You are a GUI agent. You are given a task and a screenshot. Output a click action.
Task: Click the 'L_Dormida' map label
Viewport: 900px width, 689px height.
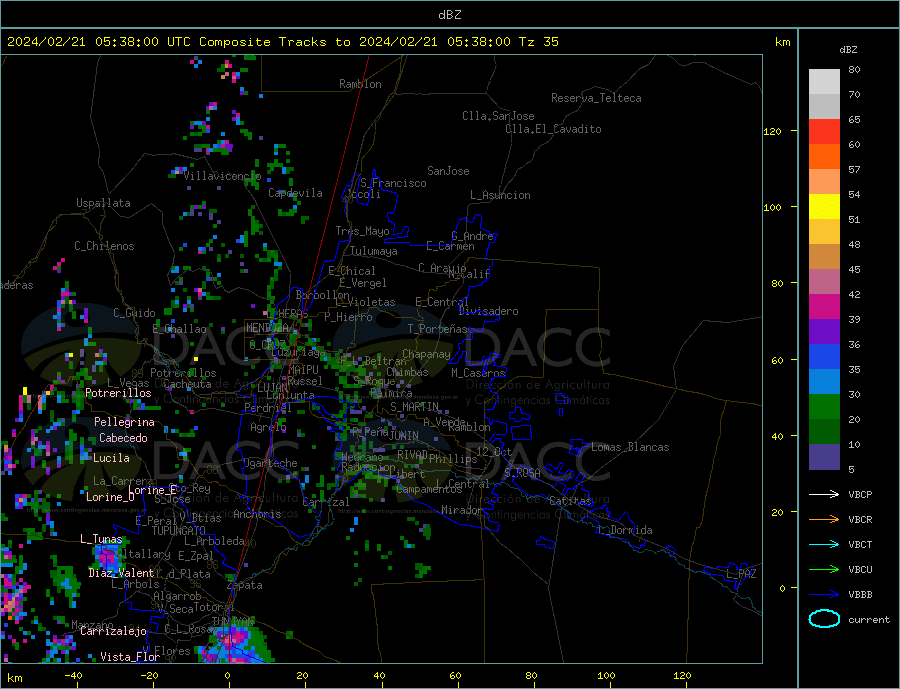coord(626,530)
